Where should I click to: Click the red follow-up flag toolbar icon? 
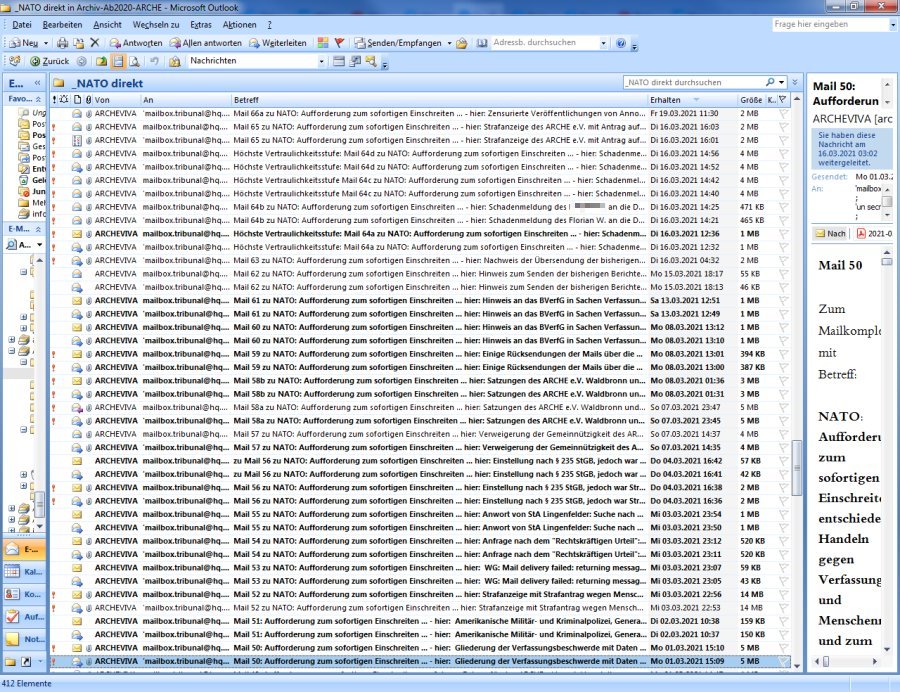point(339,43)
